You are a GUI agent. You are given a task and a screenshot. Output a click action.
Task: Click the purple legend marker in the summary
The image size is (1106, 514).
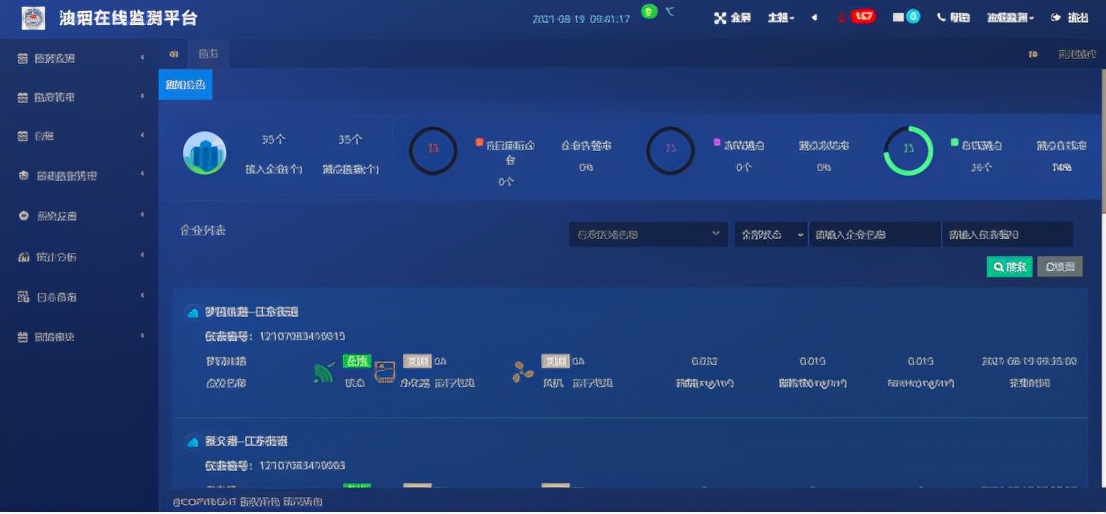pyautogui.click(x=717, y=142)
